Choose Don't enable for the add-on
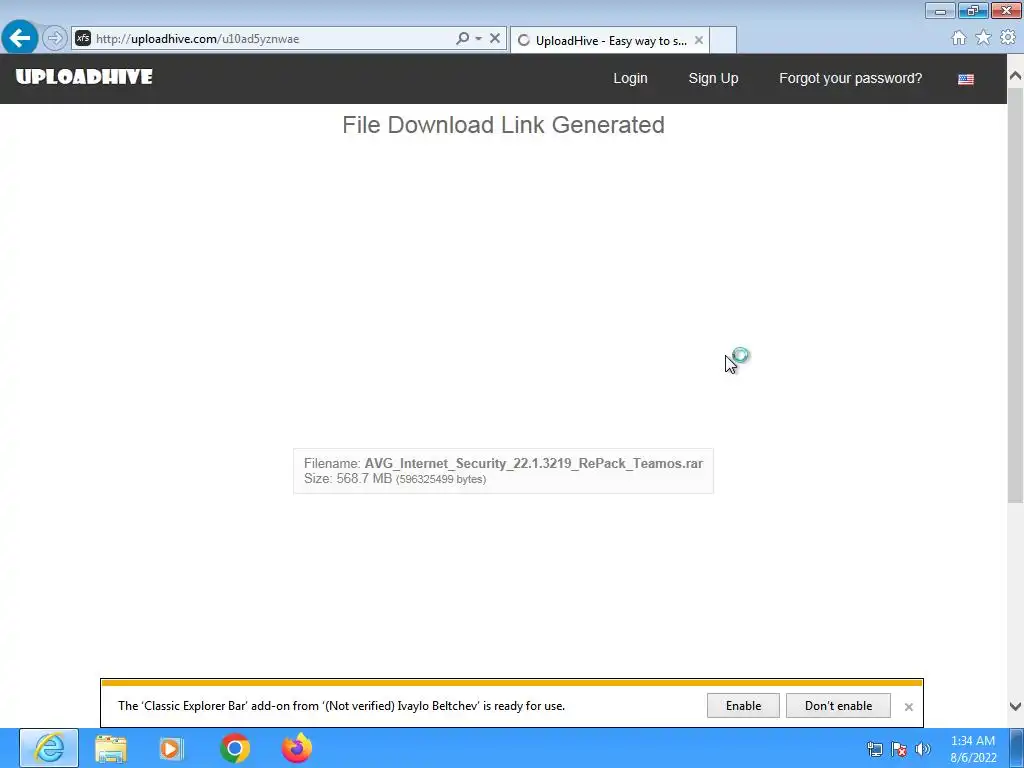1024x768 pixels. click(x=839, y=706)
